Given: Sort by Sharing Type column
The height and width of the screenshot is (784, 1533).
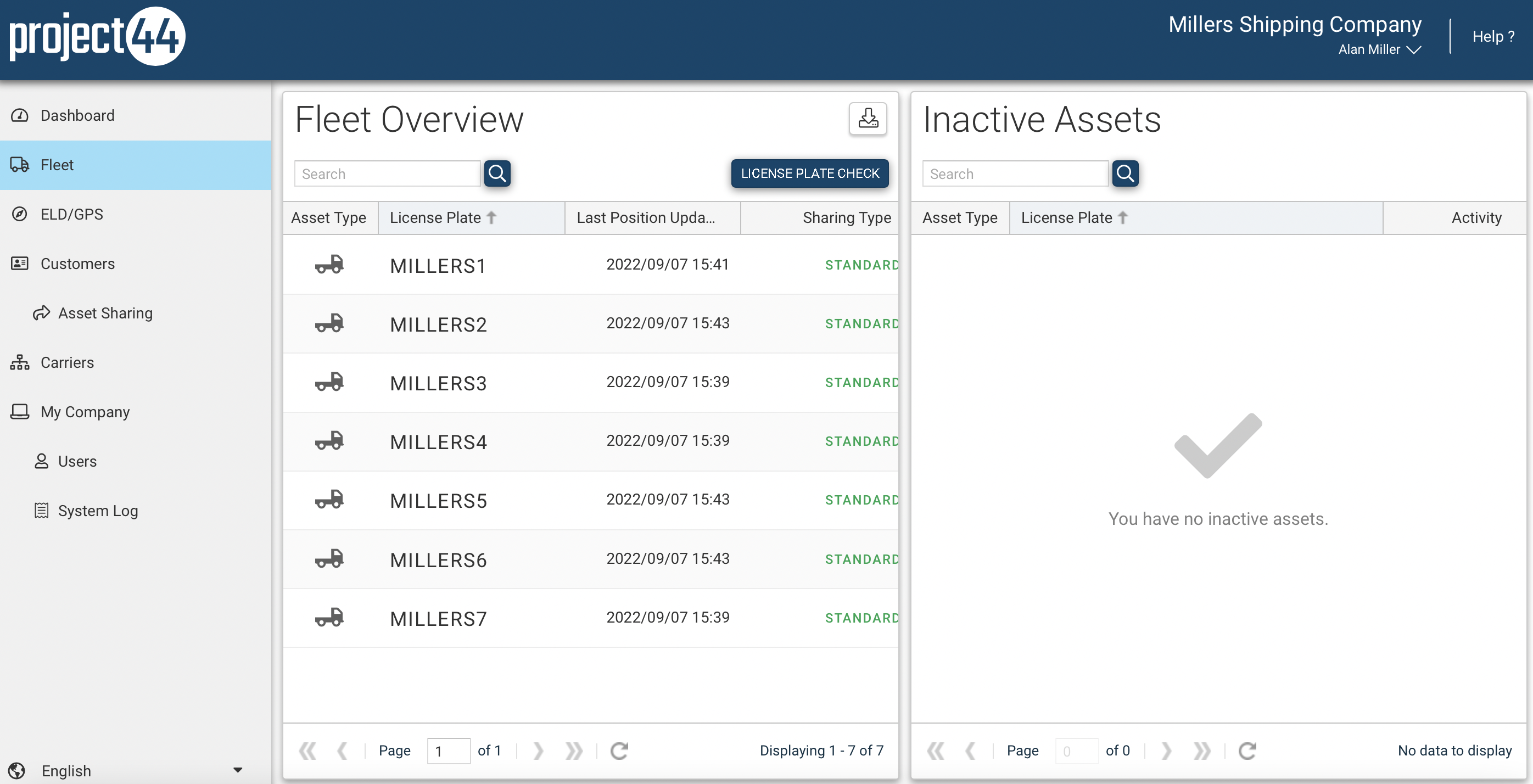Looking at the screenshot, I should pyautogui.click(x=819, y=218).
